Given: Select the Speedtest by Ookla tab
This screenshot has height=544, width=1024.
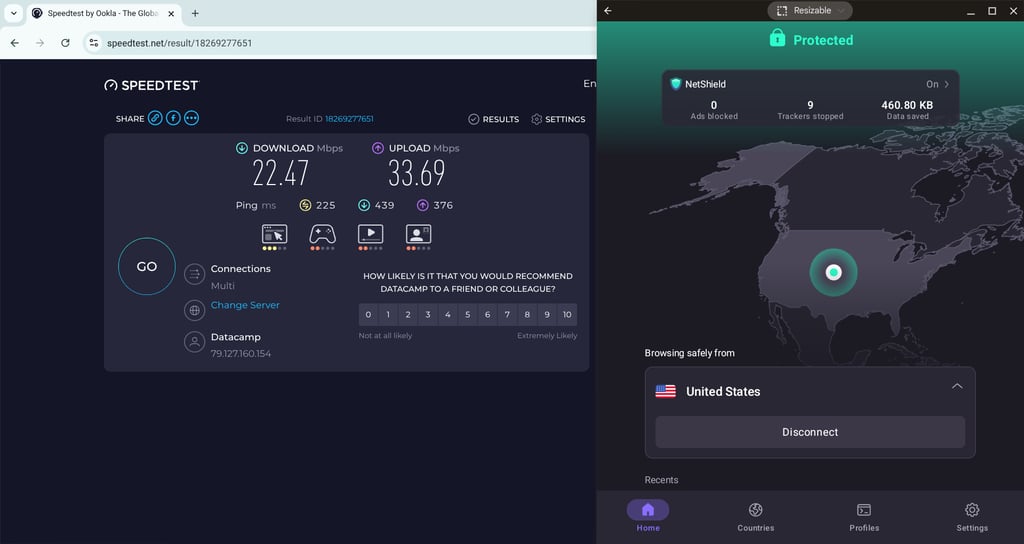Looking at the screenshot, I should tap(103, 13).
